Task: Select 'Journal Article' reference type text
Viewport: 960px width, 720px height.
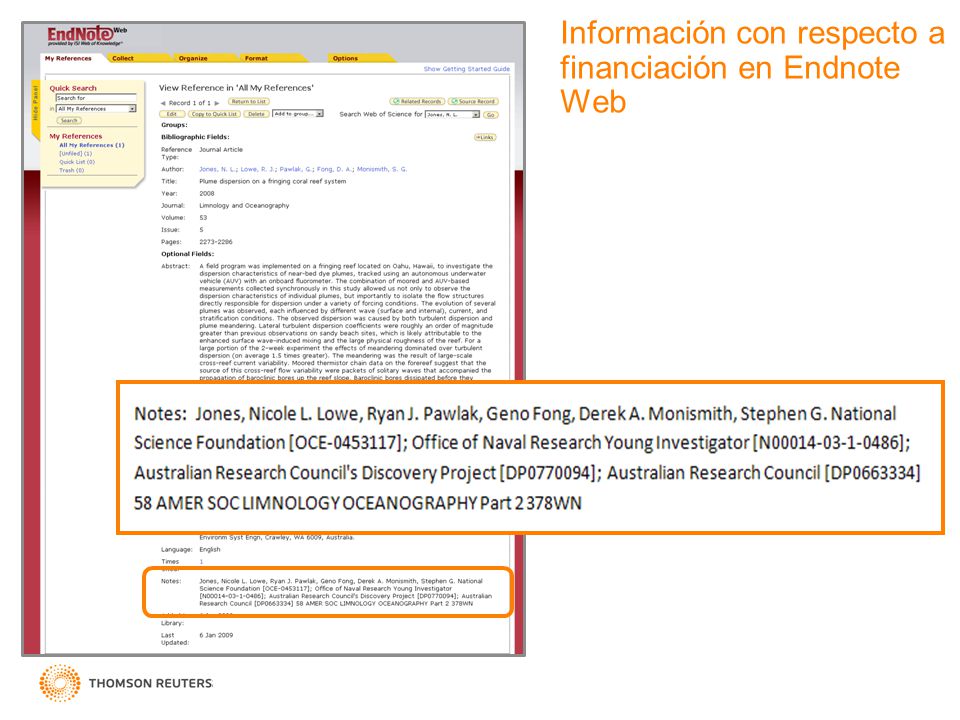Action: (x=221, y=149)
